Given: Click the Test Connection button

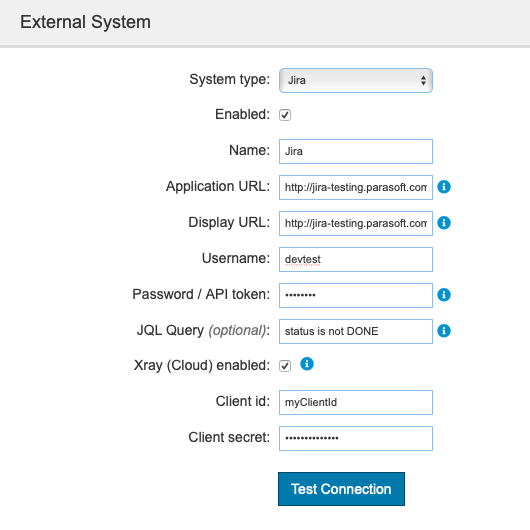Looking at the screenshot, I should click(x=341, y=489).
